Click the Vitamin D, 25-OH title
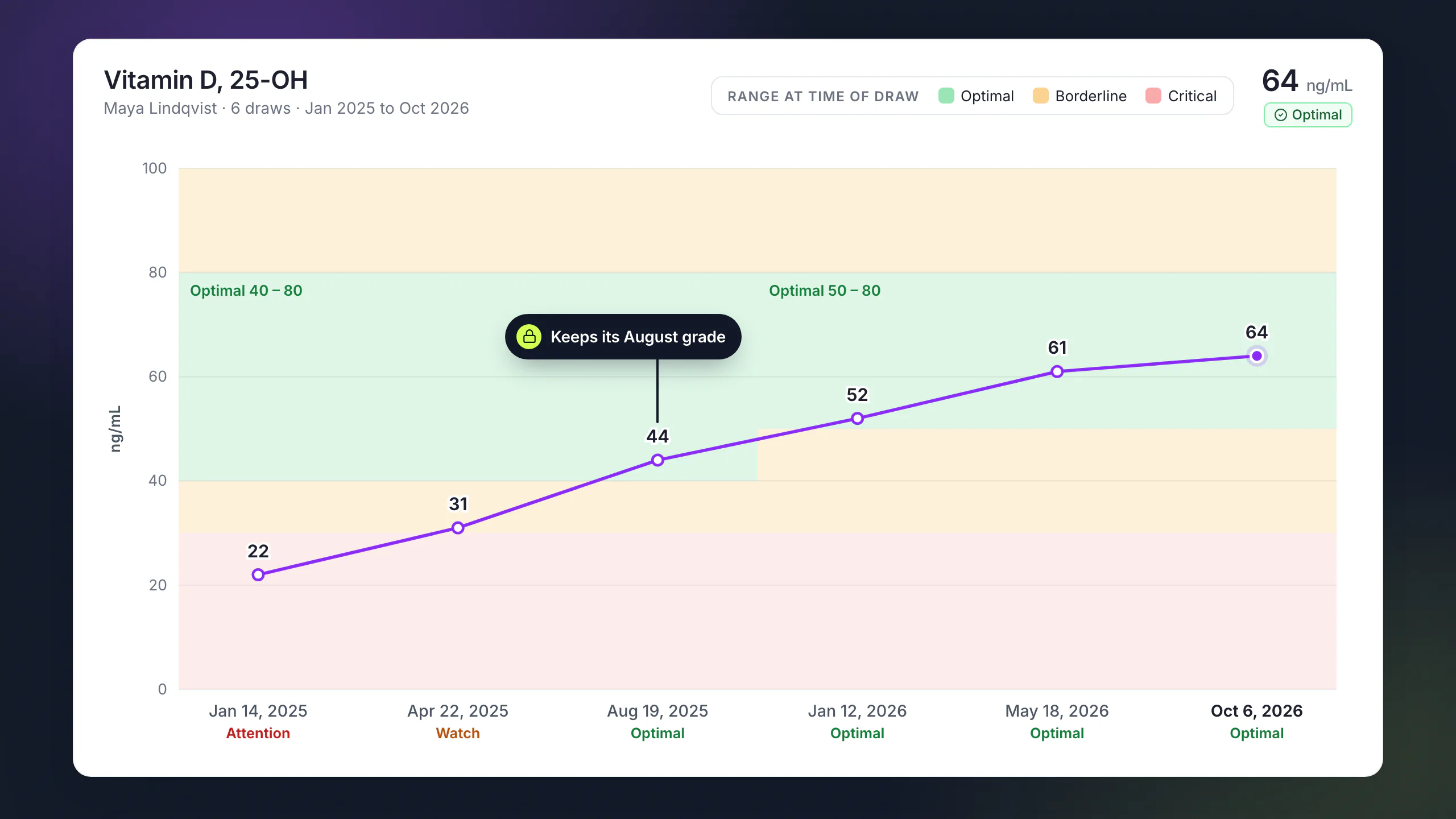1456x819 pixels. (206, 80)
